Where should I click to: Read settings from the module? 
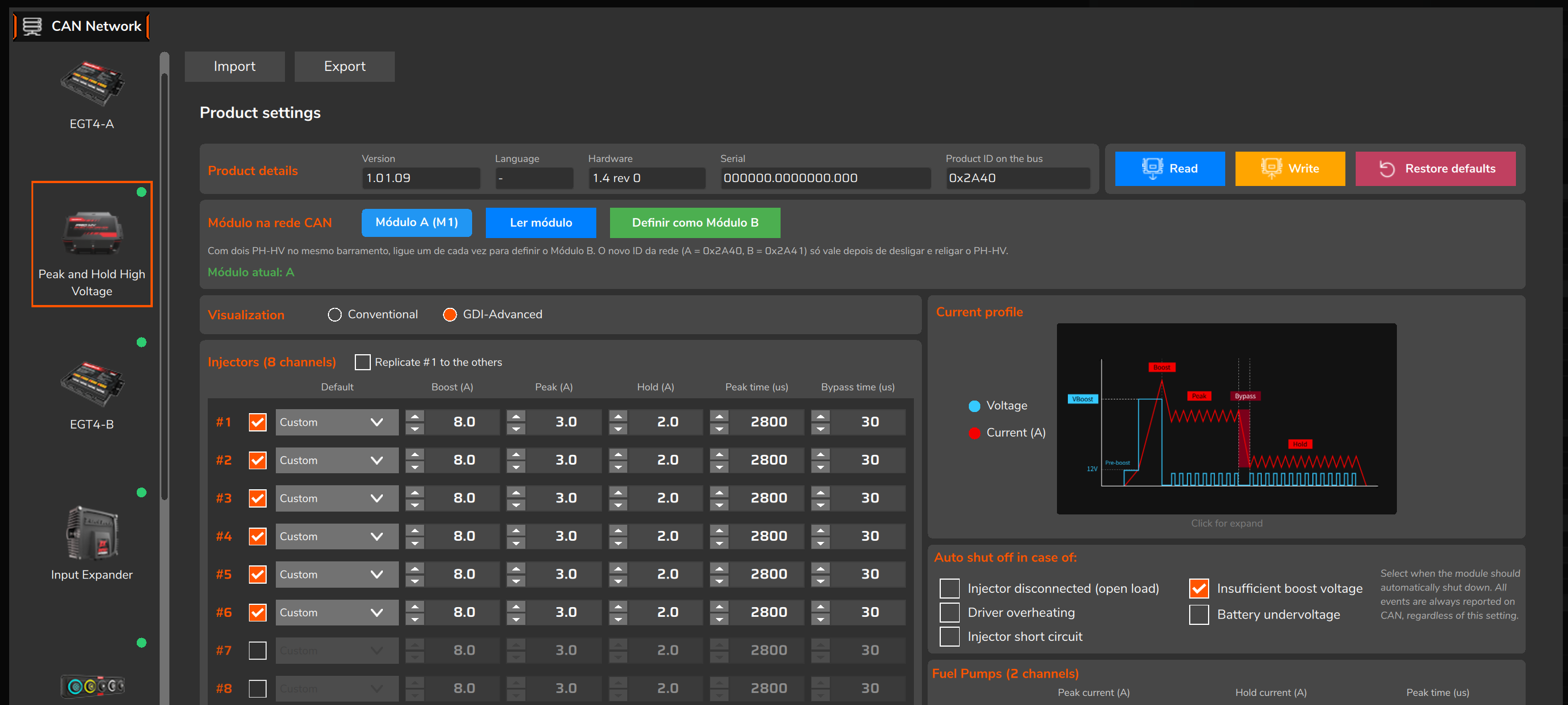pos(1169,169)
